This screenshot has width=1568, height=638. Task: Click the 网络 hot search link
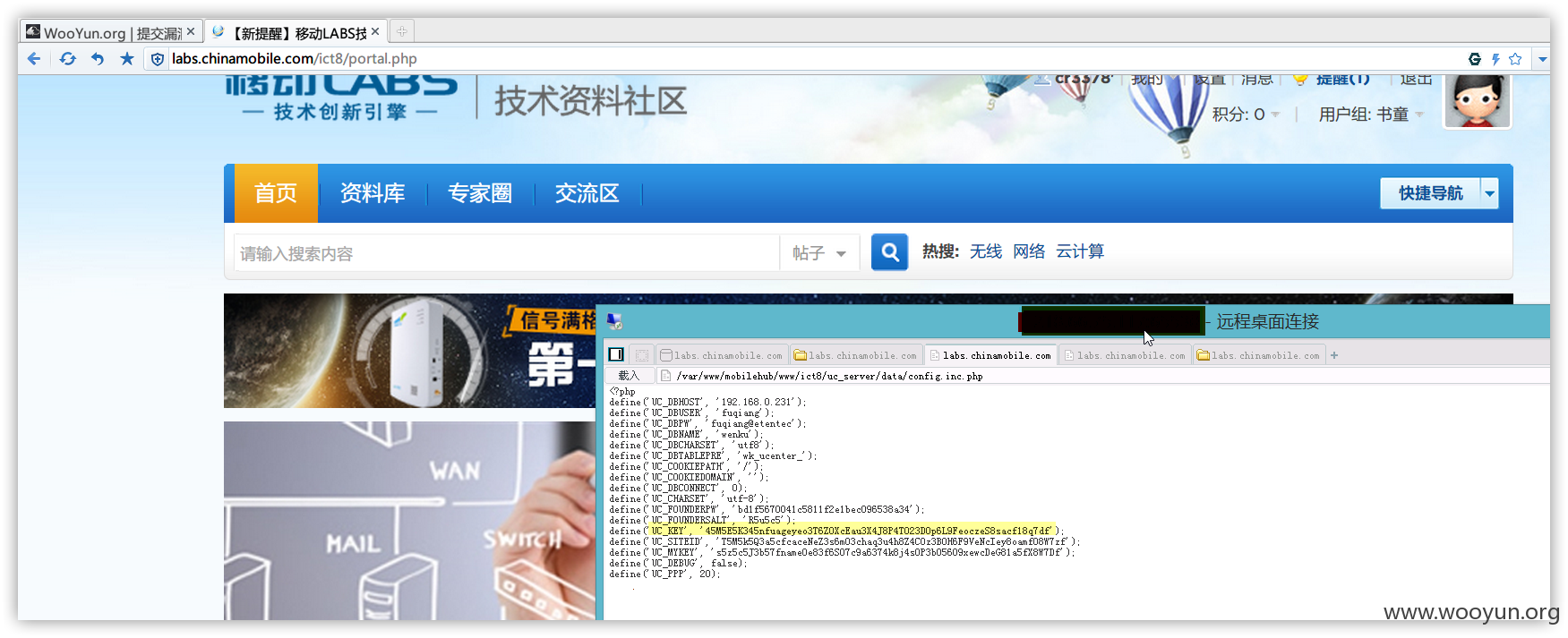[x=1029, y=251]
